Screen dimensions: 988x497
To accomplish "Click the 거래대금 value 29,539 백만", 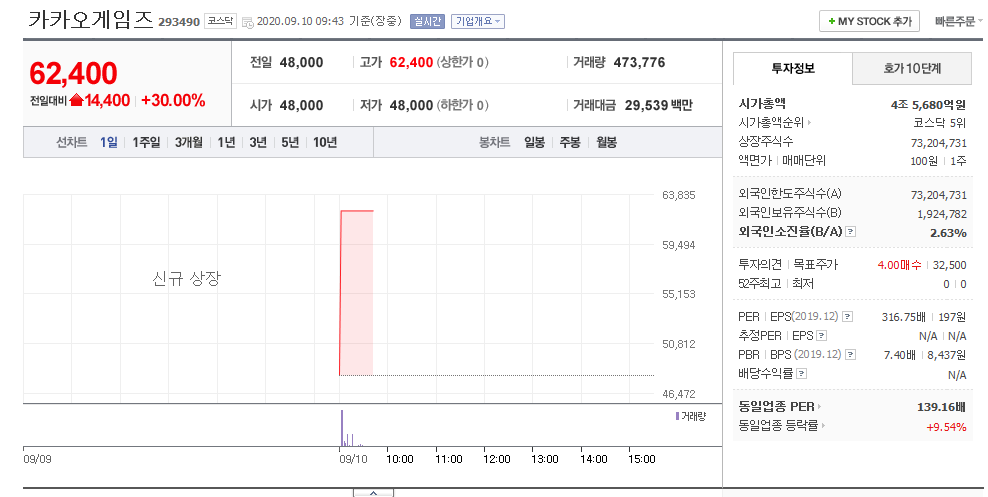I will coord(658,105).
